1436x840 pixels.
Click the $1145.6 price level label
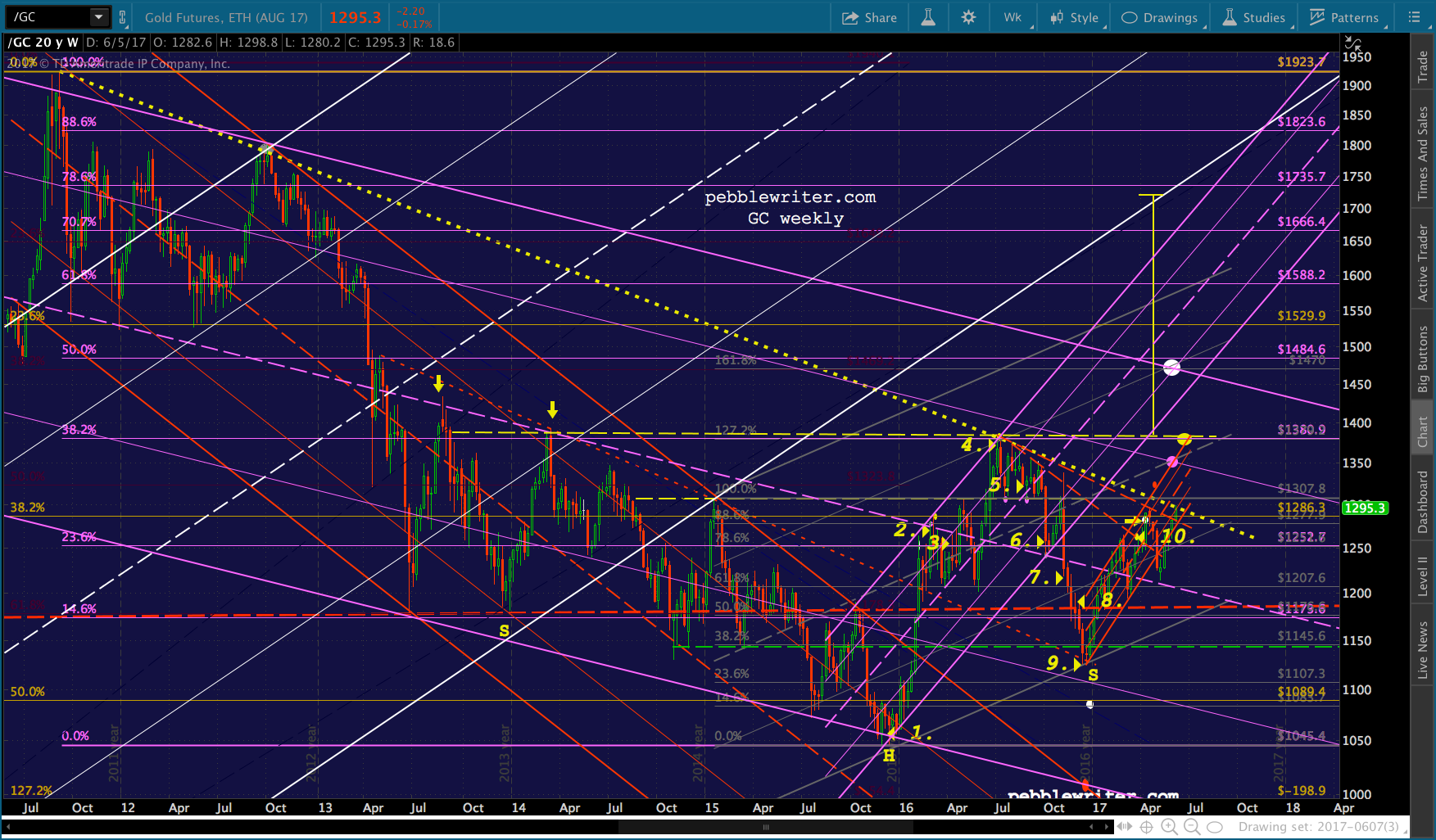(1301, 636)
